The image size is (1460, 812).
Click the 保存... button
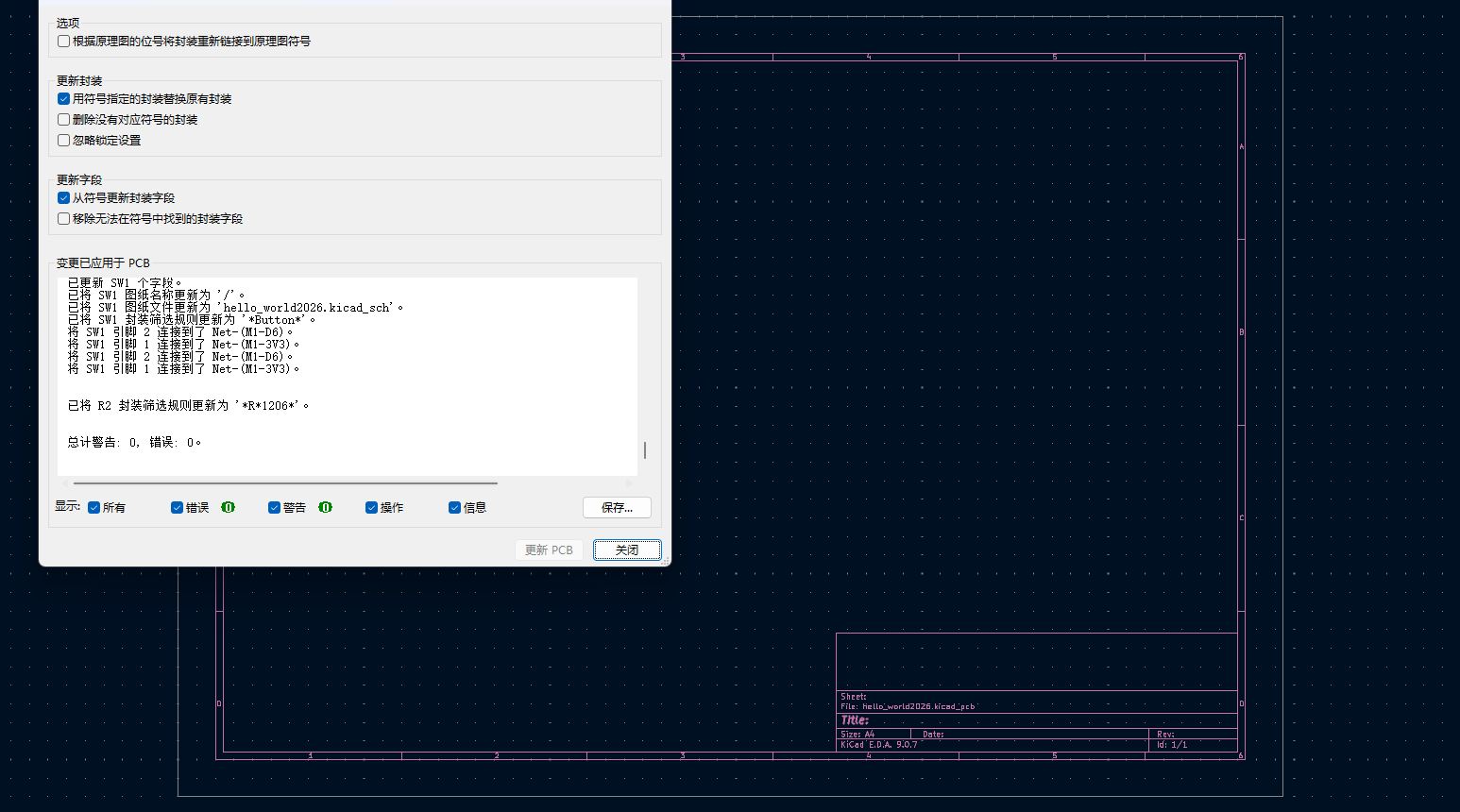617,507
